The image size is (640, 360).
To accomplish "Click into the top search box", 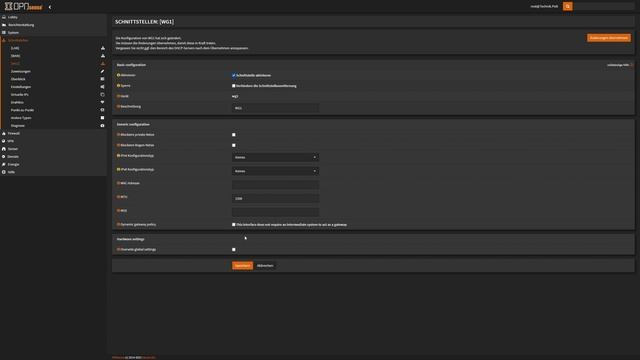I will (604, 6).
